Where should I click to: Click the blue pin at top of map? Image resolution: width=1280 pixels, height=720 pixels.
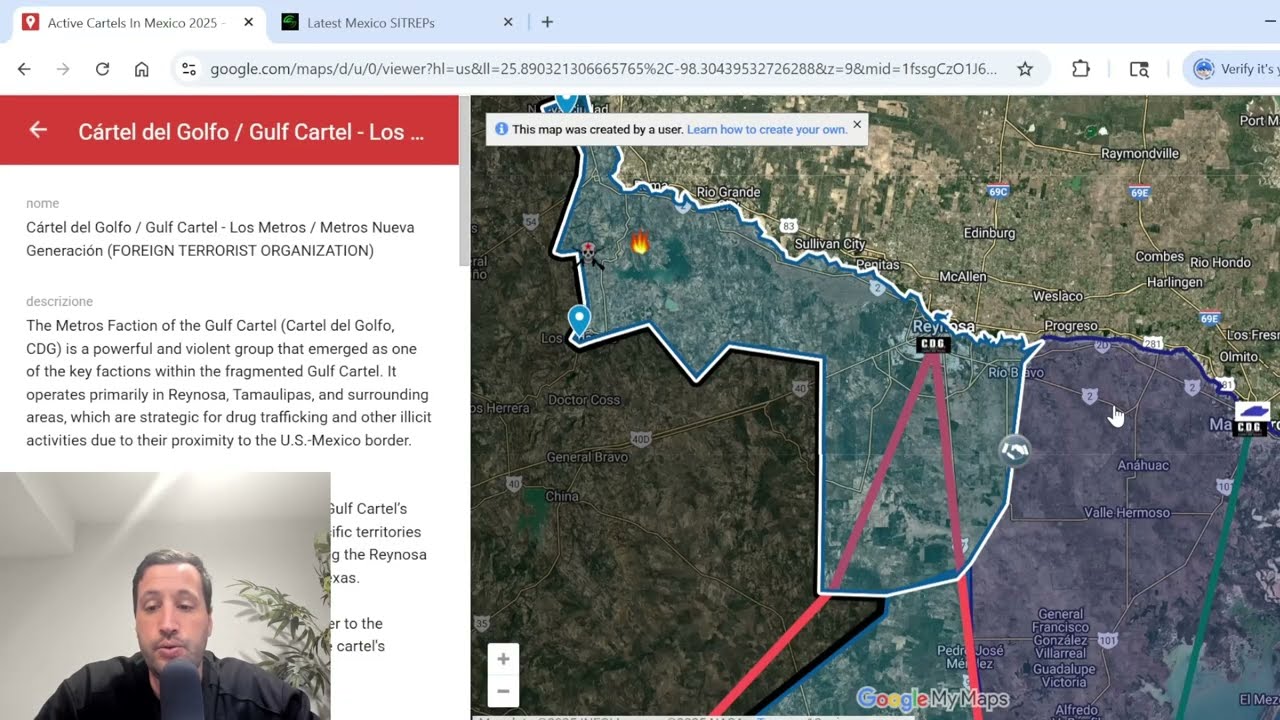(x=567, y=102)
